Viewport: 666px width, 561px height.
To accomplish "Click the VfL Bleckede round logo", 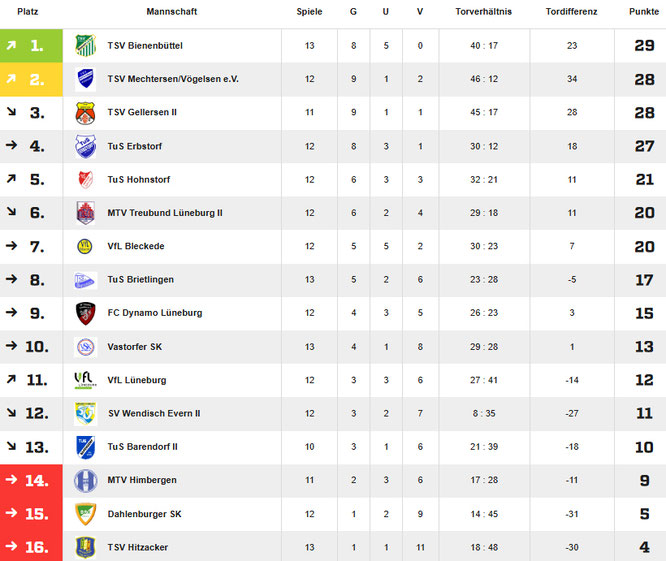I will (x=85, y=246).
